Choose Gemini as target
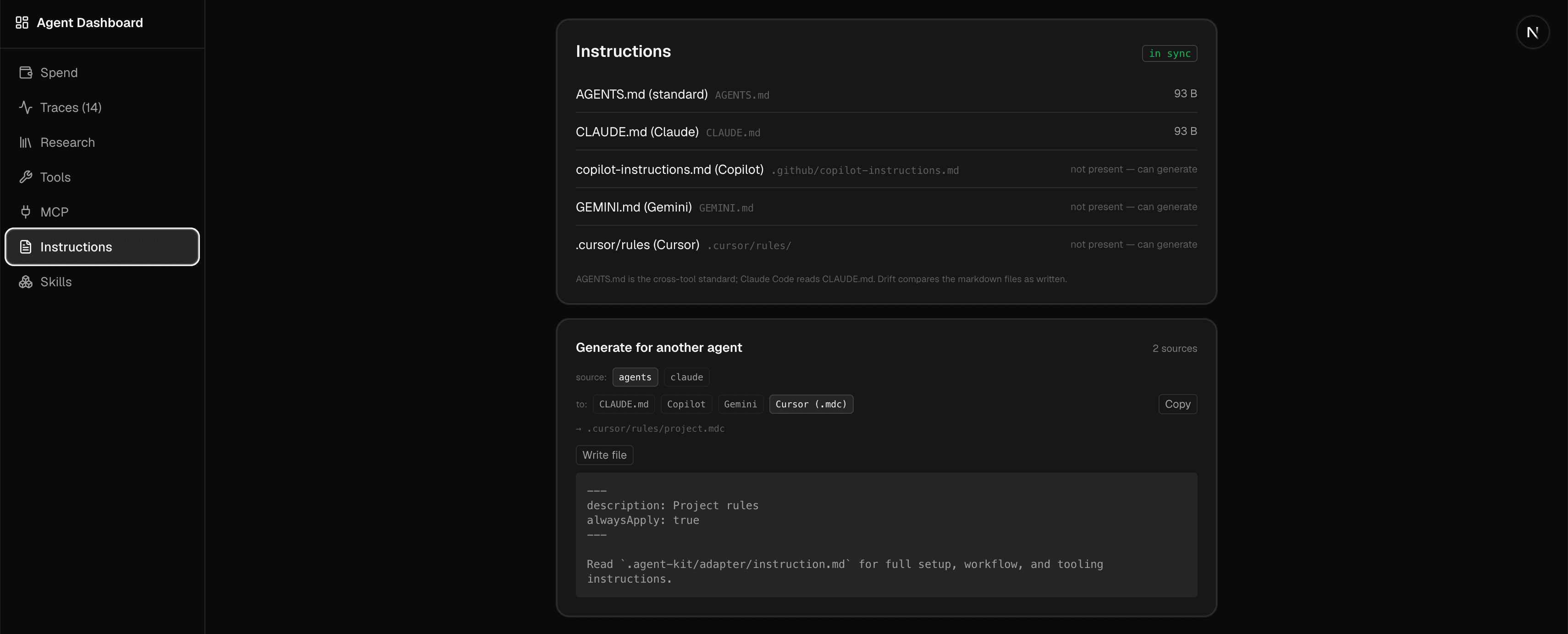 point(740,405)
